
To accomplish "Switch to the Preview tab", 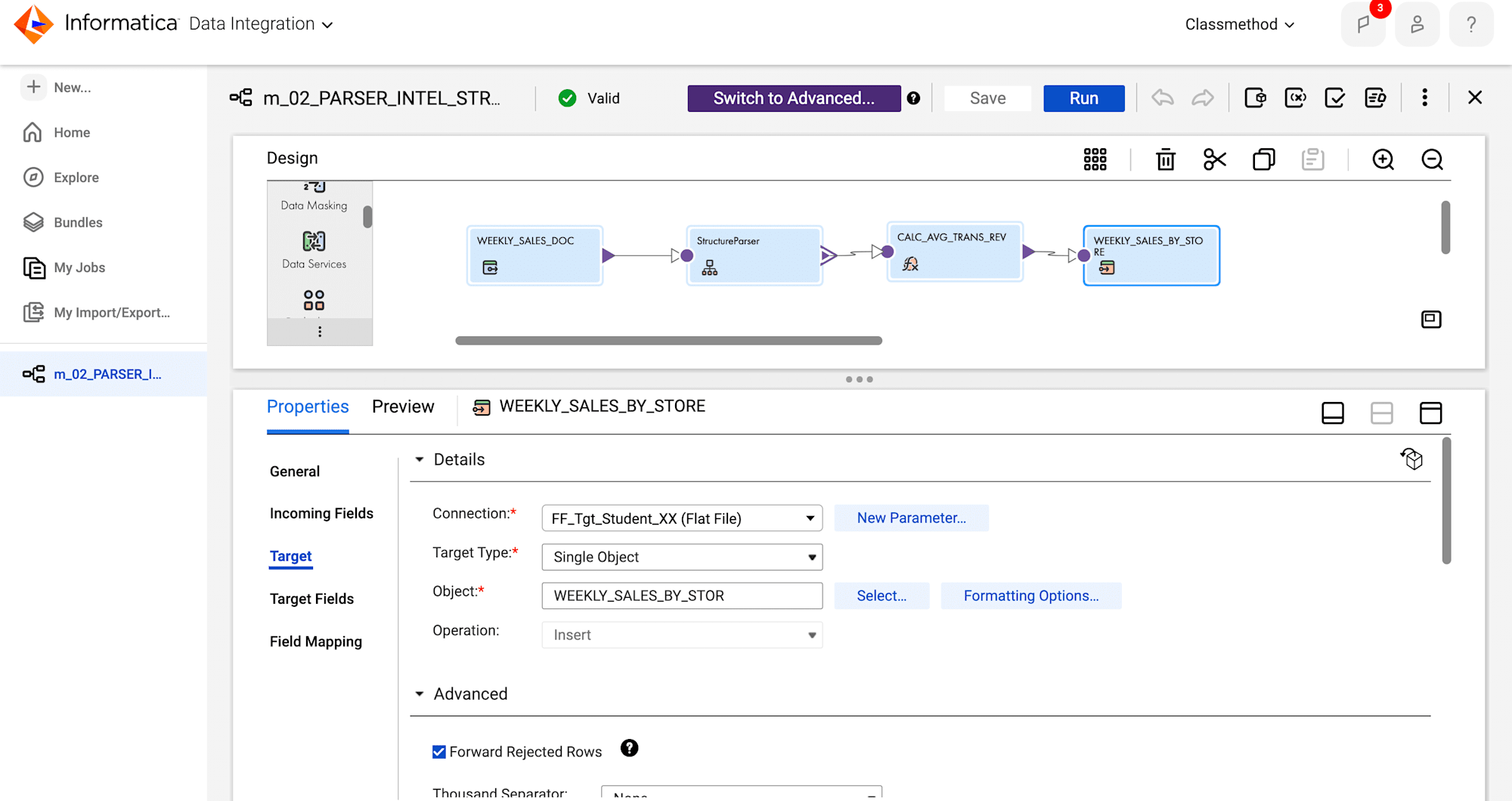I will coord(403,407).
